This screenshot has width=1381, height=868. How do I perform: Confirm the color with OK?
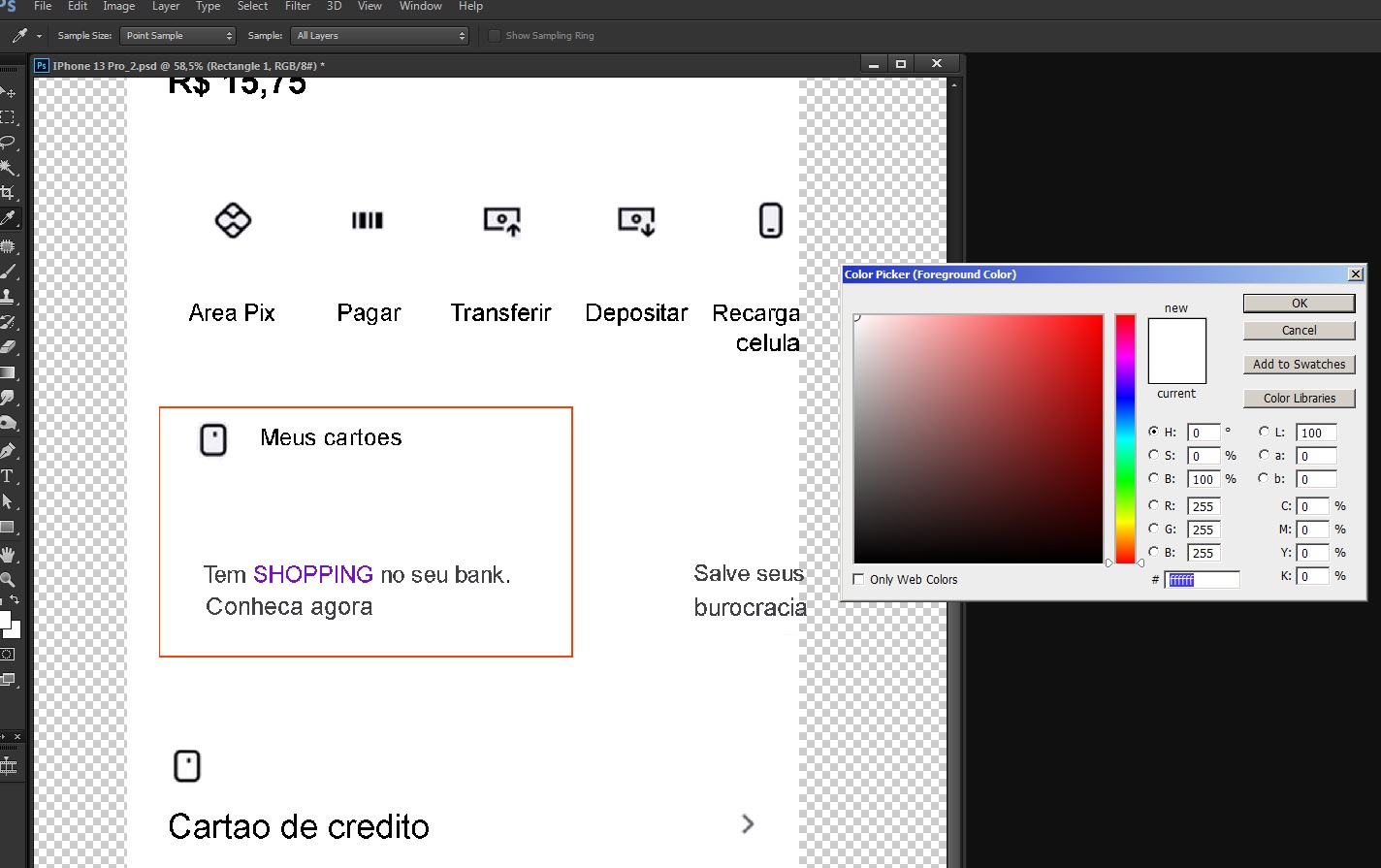[1300, 304]
